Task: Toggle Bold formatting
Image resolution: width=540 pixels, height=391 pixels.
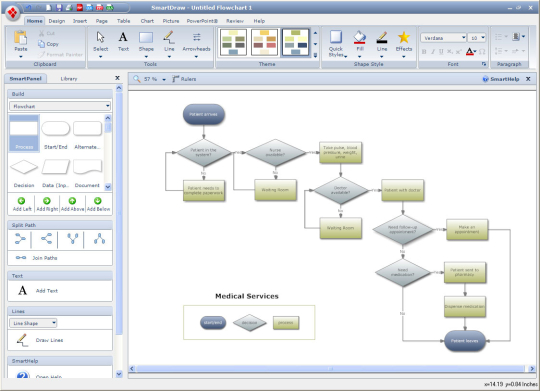Action: 424,52
